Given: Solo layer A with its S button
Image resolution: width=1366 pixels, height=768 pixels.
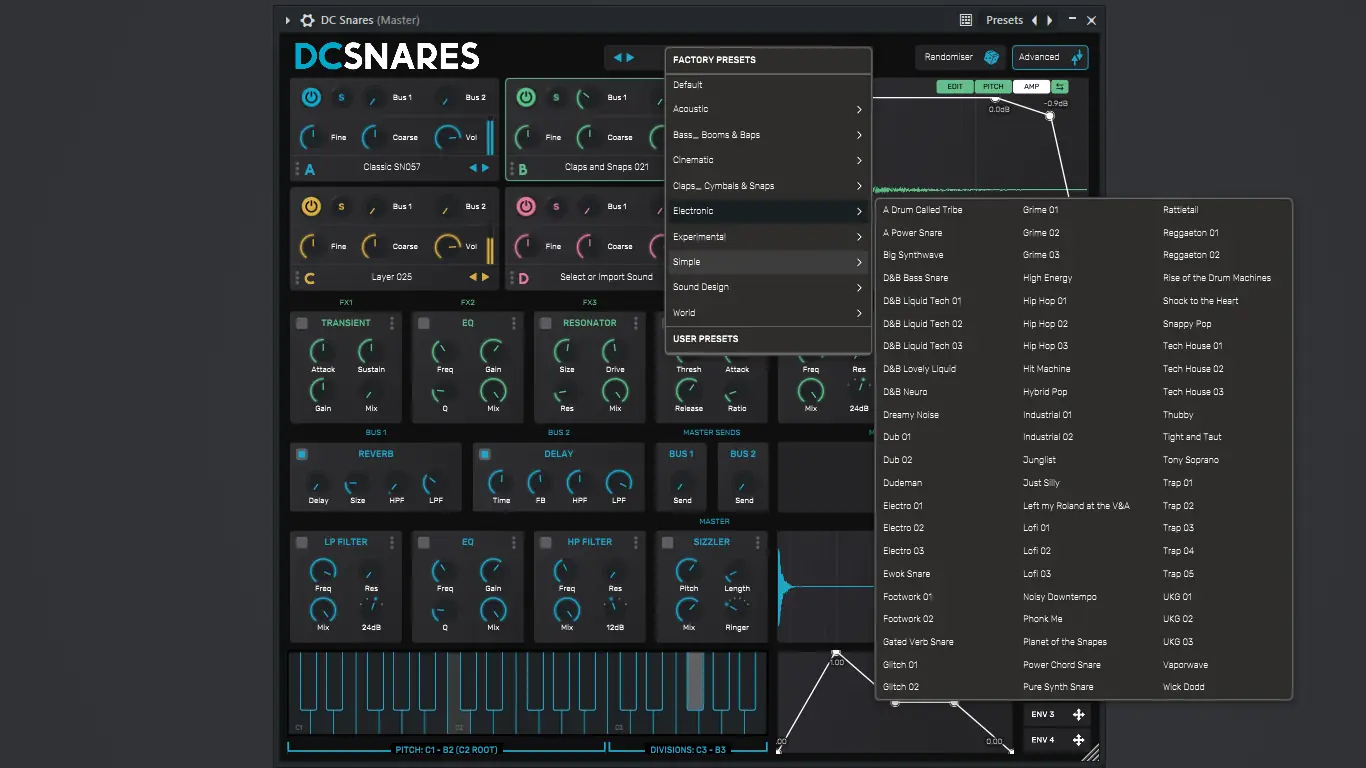Looking at the screenshot, I should coord(341,97).
